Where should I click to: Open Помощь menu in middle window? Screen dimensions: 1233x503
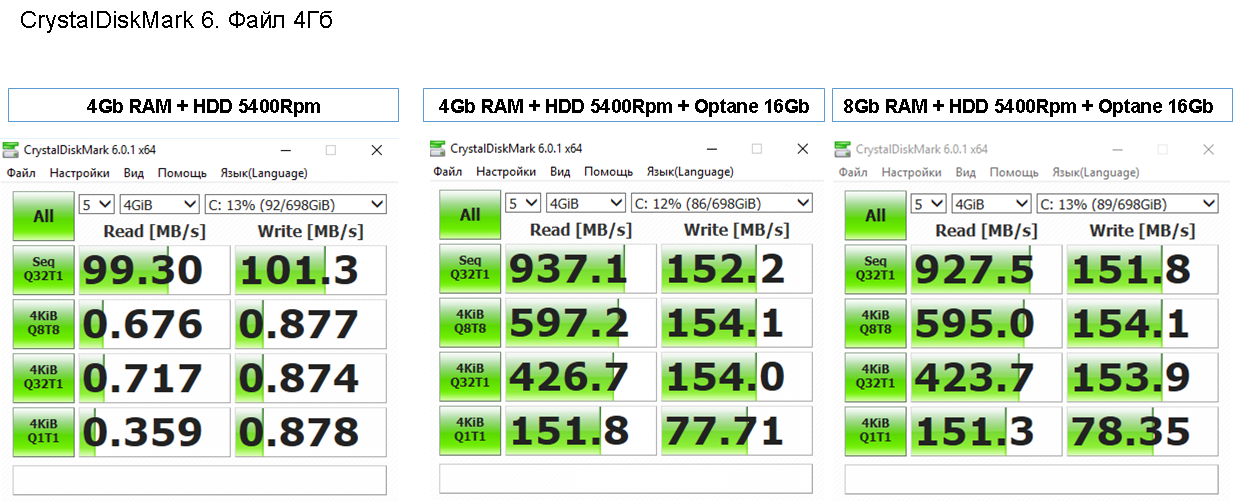coord(608,172)
